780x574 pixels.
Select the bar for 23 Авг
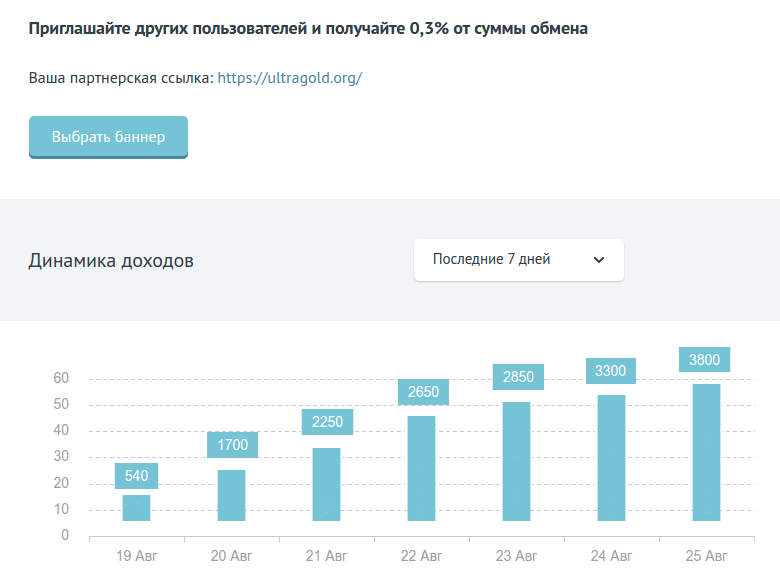[516, 462]
